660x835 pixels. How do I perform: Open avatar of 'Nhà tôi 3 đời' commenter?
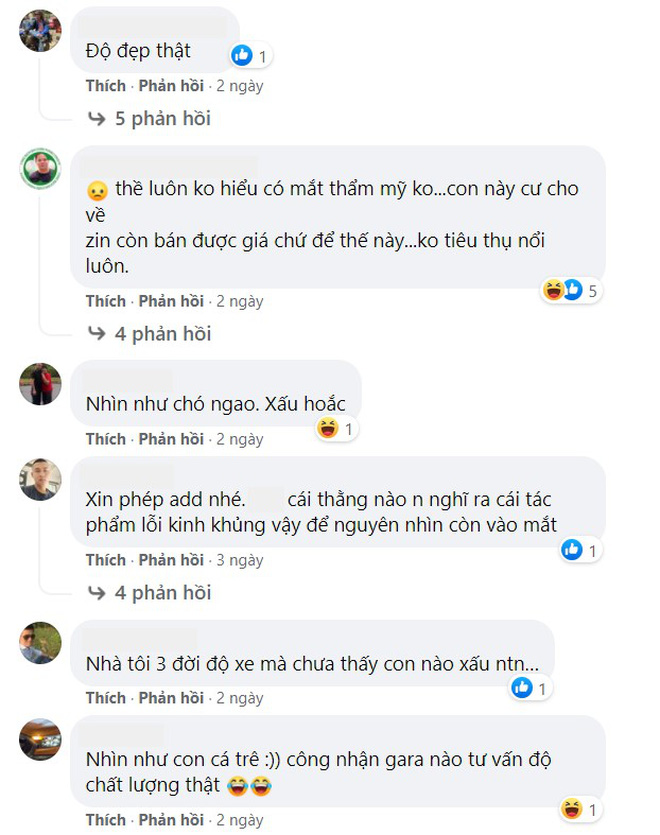tap(40, 643)
